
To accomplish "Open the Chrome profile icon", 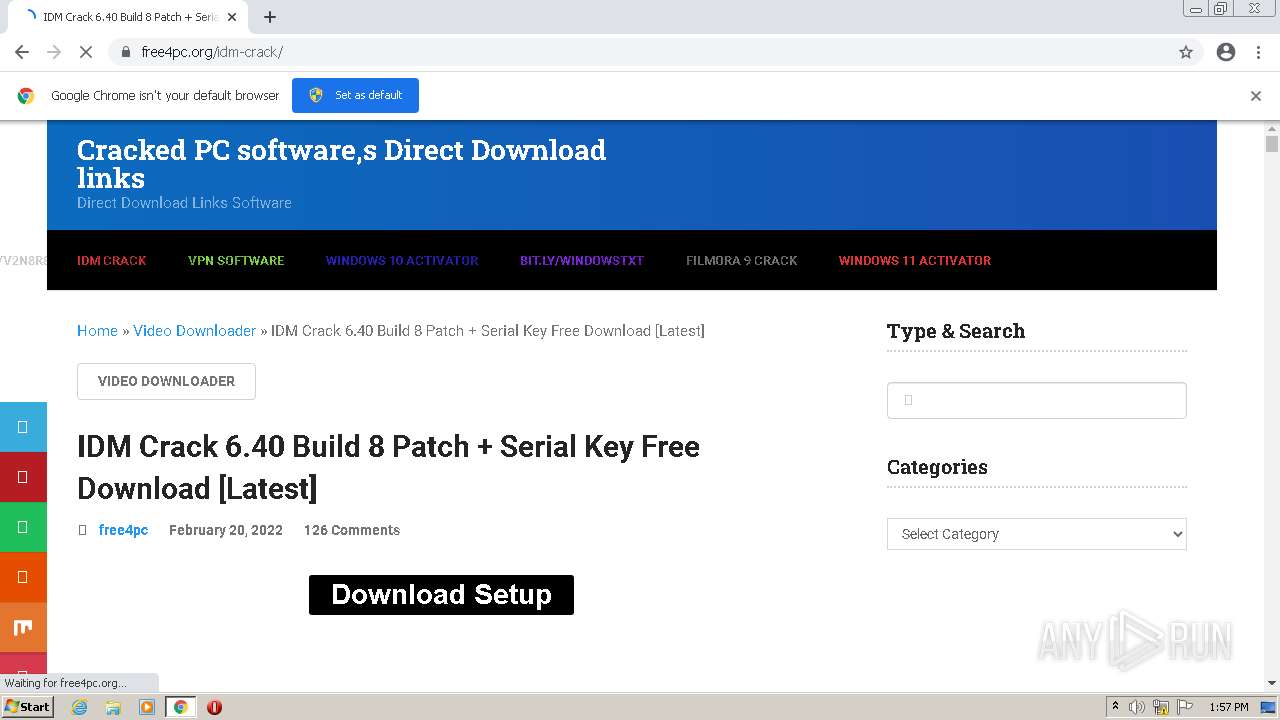I will [x=1226, y=52].
